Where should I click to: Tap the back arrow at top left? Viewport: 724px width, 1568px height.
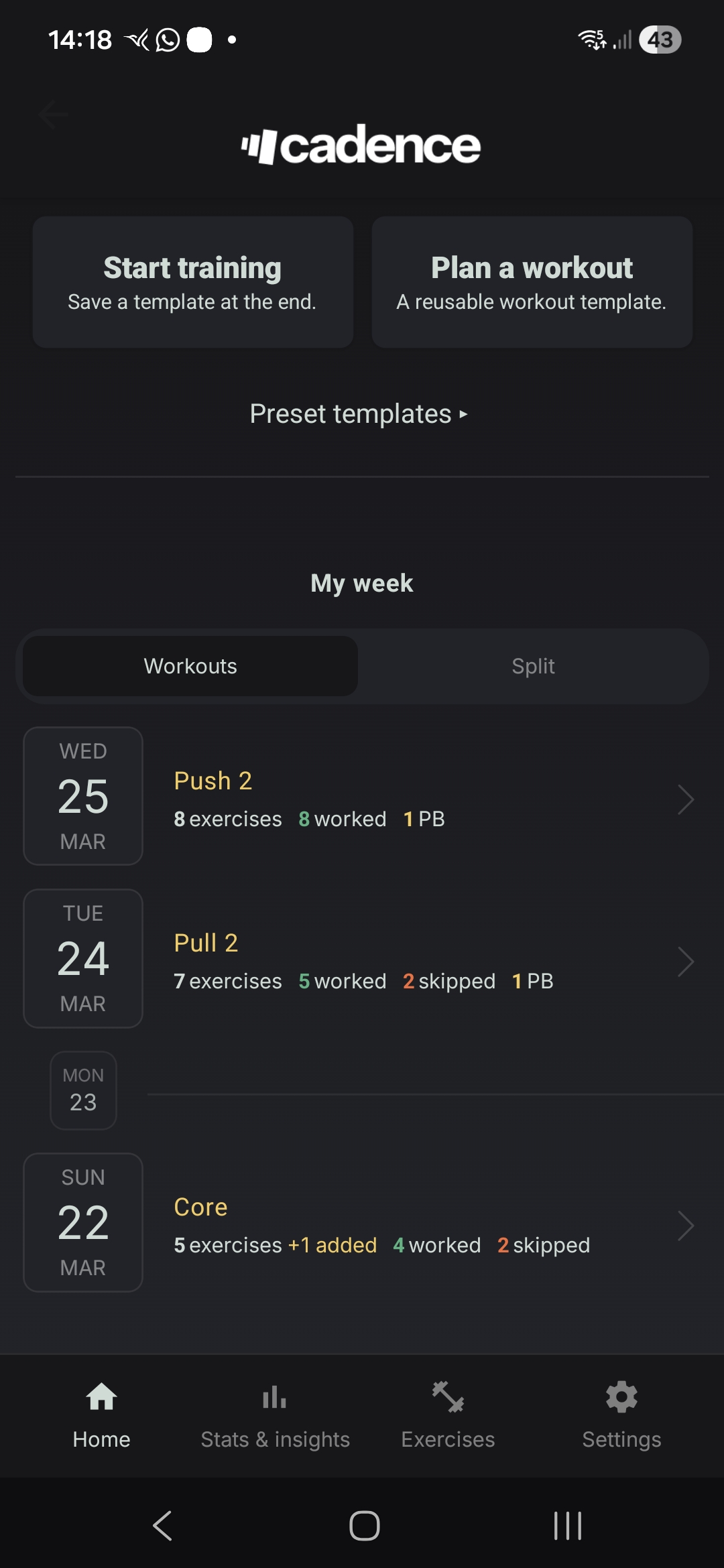coord(53,114)
